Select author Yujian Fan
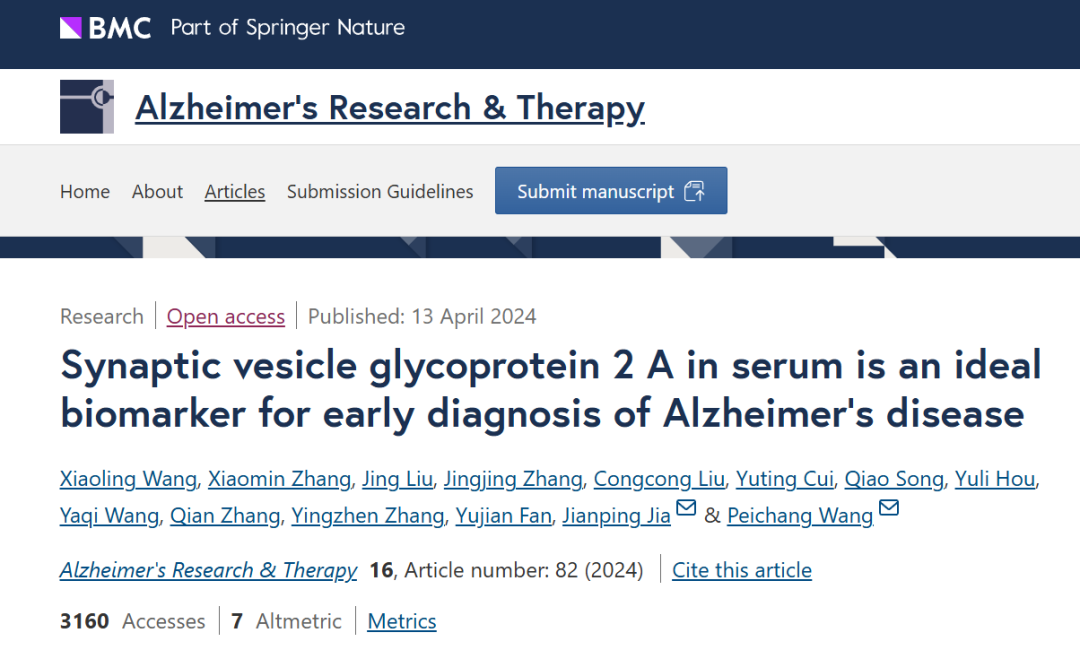This screenshot has height=650, width=1080. tap(502, 516)
